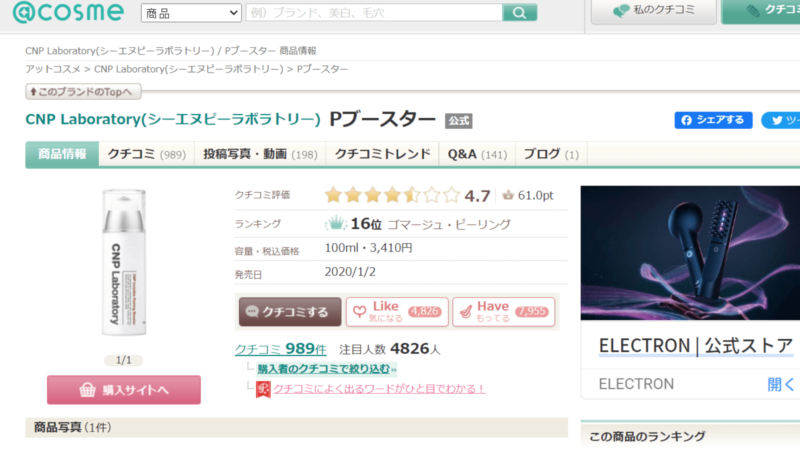This screenshot has width=800, height=450.
Task: Click the 1/1 image counter
Action: click(123, 360)
